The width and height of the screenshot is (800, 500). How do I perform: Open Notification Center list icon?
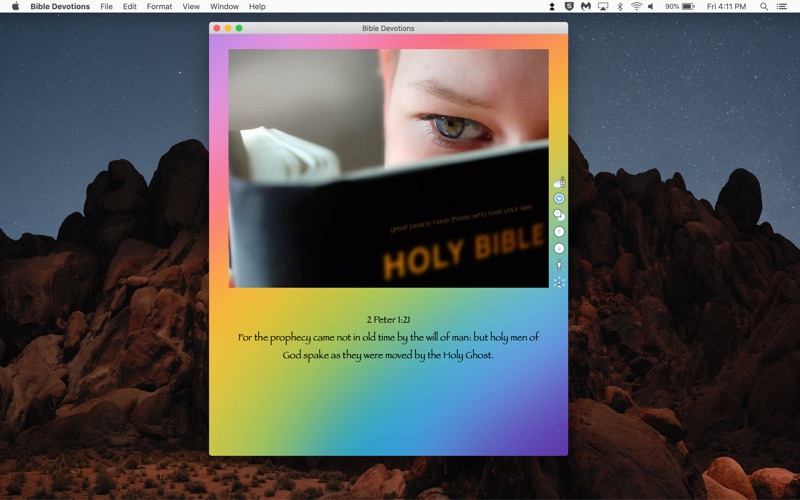[781, 6]
